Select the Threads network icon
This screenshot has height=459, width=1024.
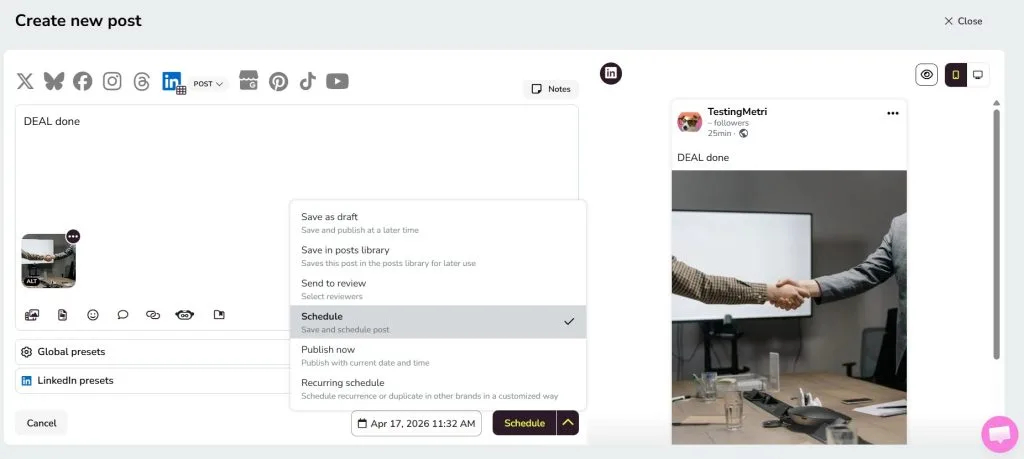pos(142,81)
